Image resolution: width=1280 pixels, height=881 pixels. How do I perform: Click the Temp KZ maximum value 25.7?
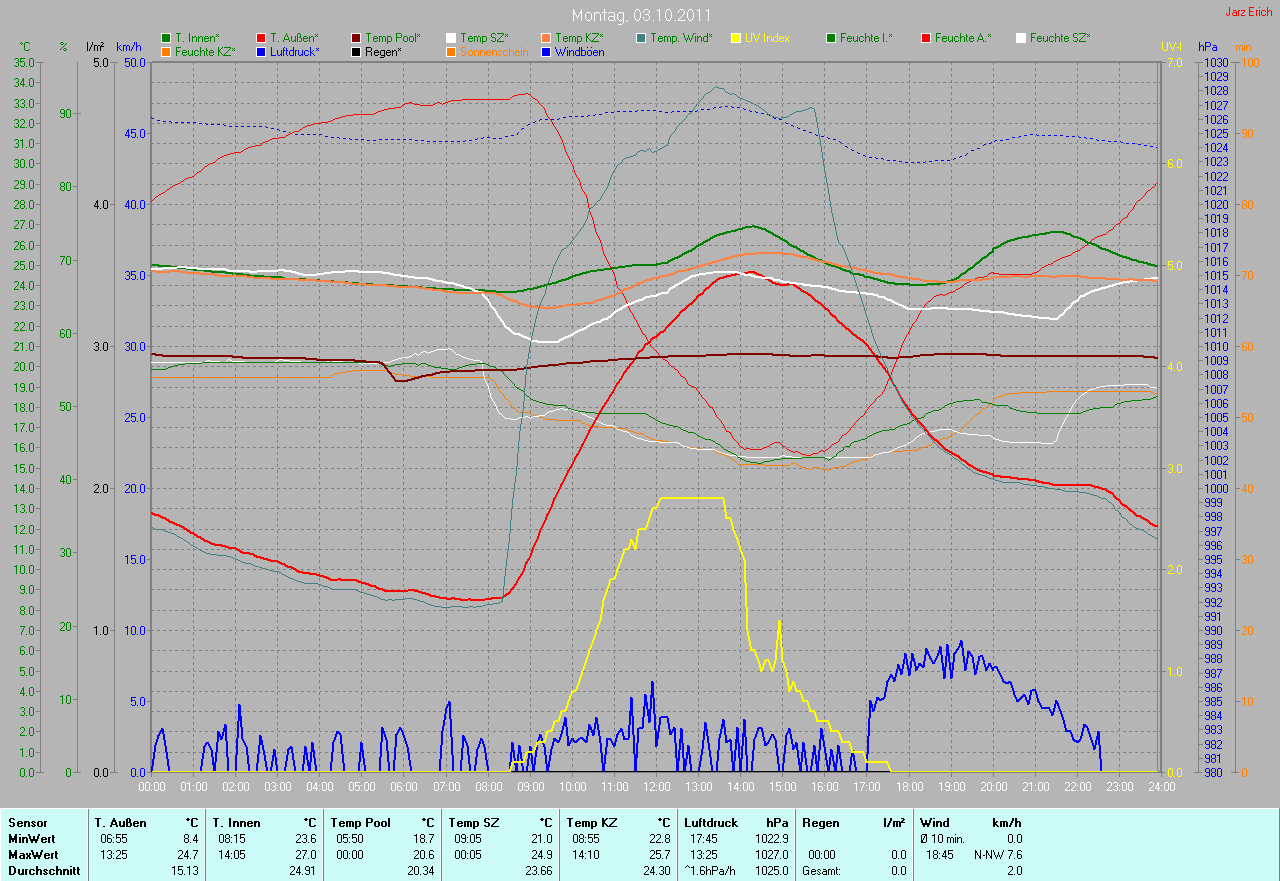coord(658,855)
